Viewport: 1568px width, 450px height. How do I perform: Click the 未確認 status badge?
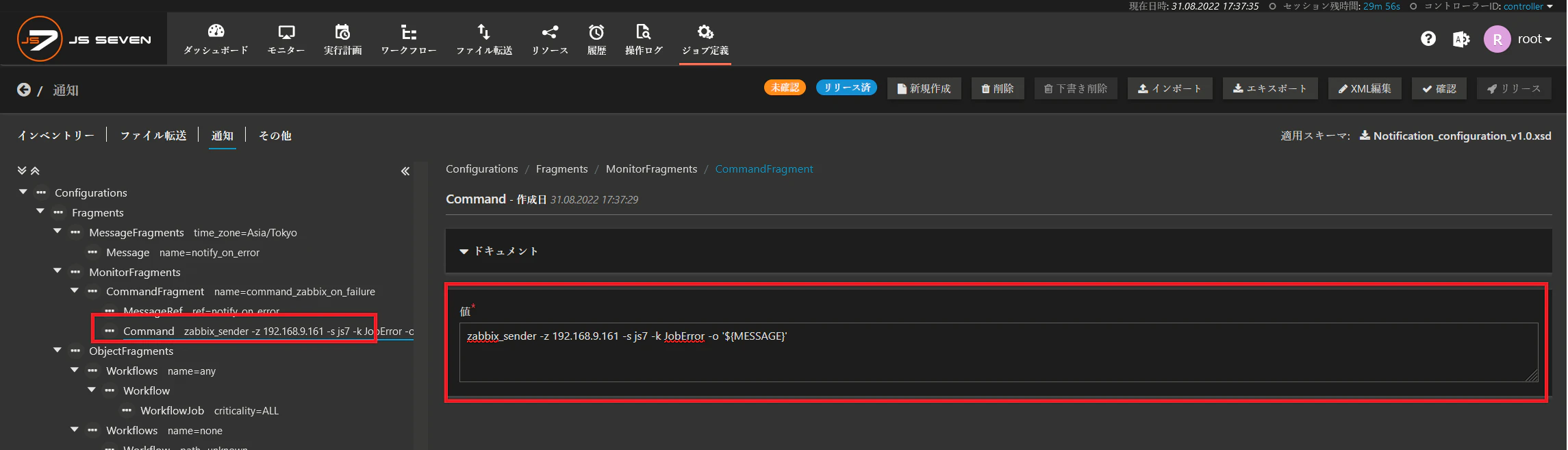(x=785, y=88)
